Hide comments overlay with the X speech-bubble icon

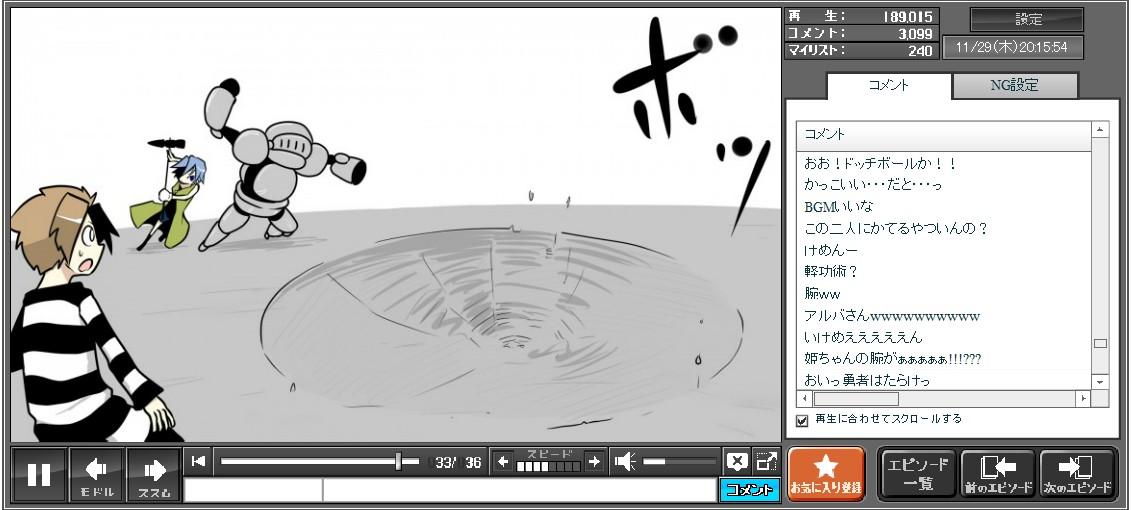[x=737, y=461]
